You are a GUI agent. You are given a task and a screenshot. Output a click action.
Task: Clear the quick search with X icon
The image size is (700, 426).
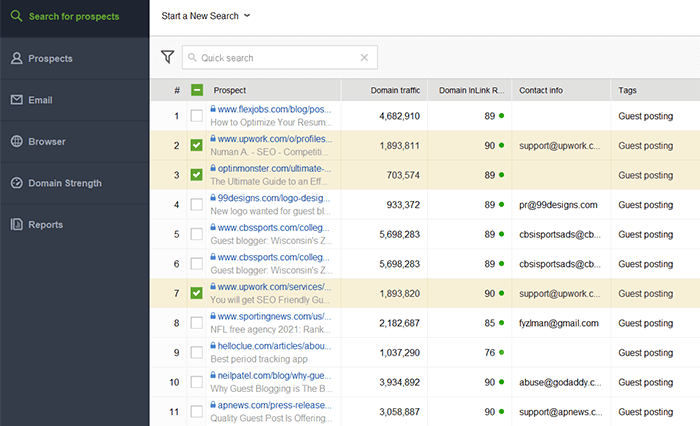364,58
